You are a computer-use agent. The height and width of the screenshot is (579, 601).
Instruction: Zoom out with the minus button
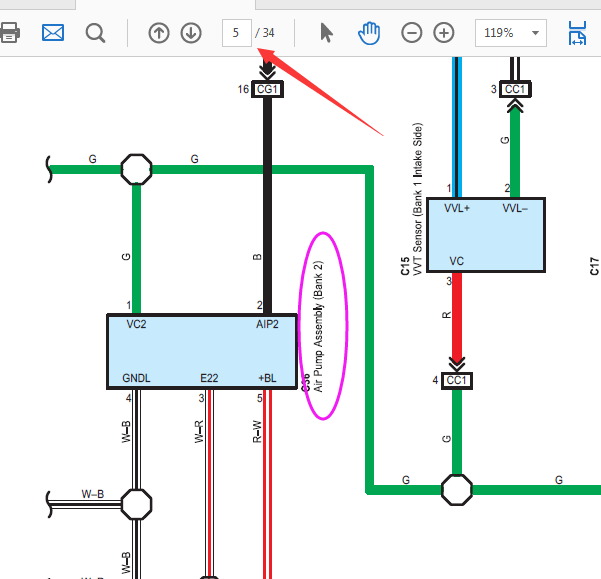point(412,33)
